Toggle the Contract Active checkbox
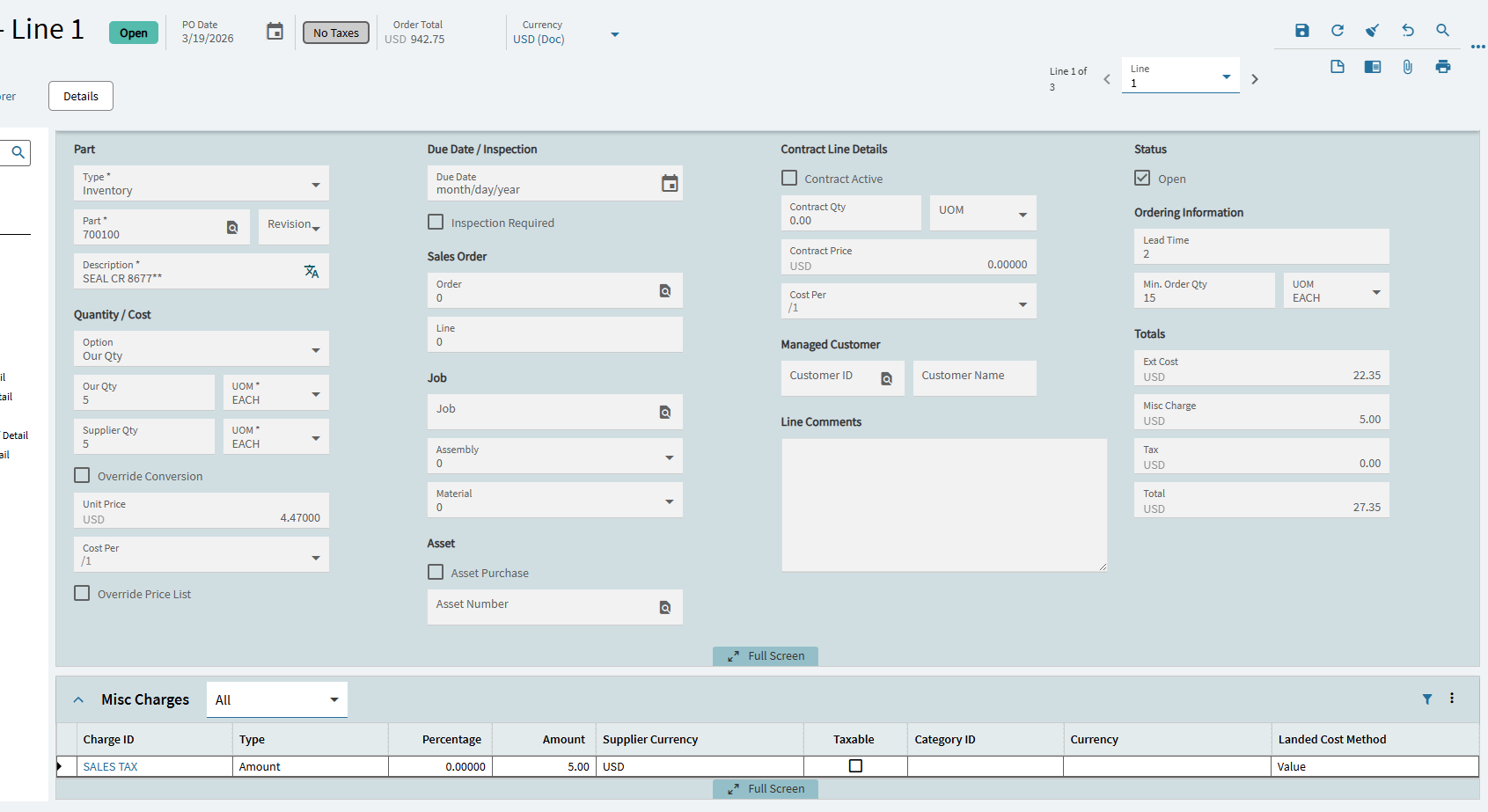The image size is (1488, 812). click(x=789, y=178)
